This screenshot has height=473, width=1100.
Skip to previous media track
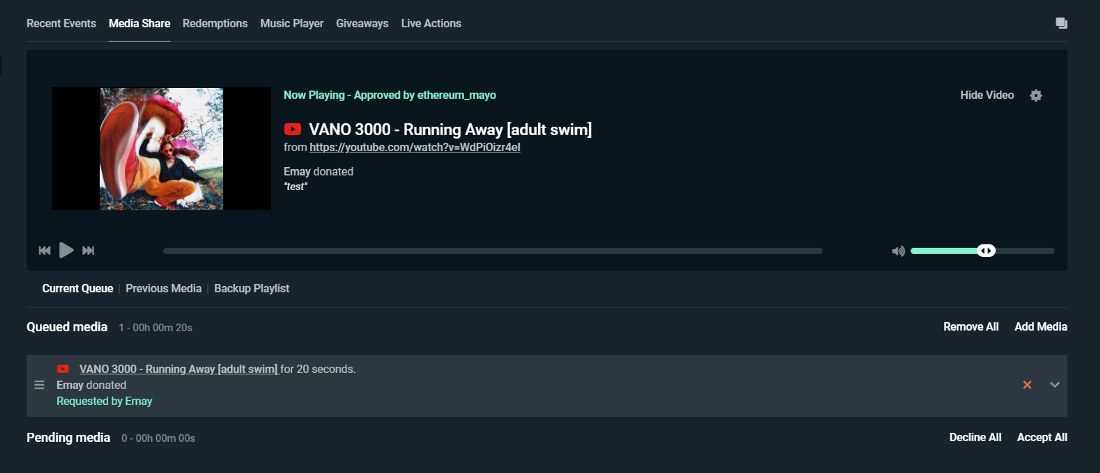44,251
